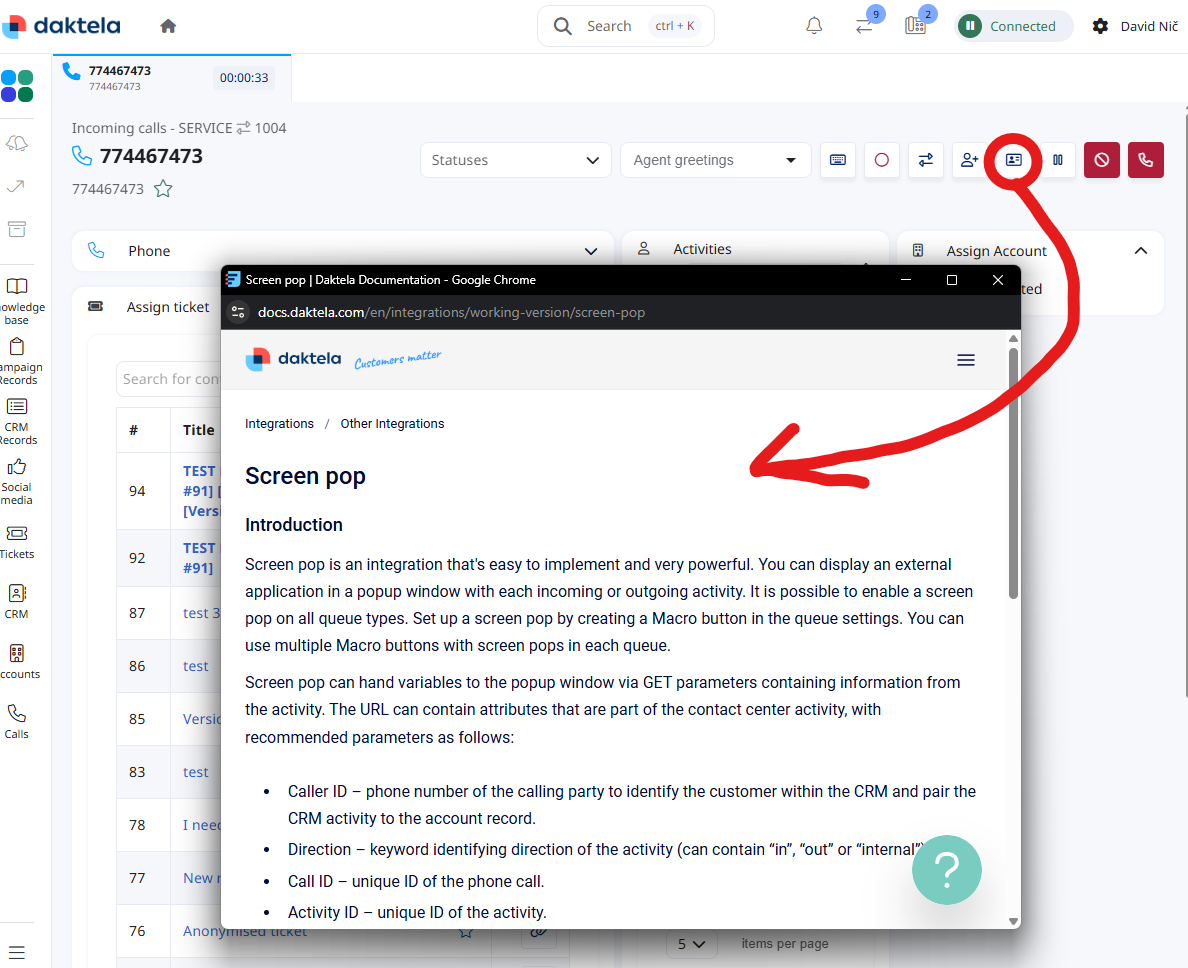Click the add contact icon
Screen dimensions: 1188x968
[x=969, y=160]
